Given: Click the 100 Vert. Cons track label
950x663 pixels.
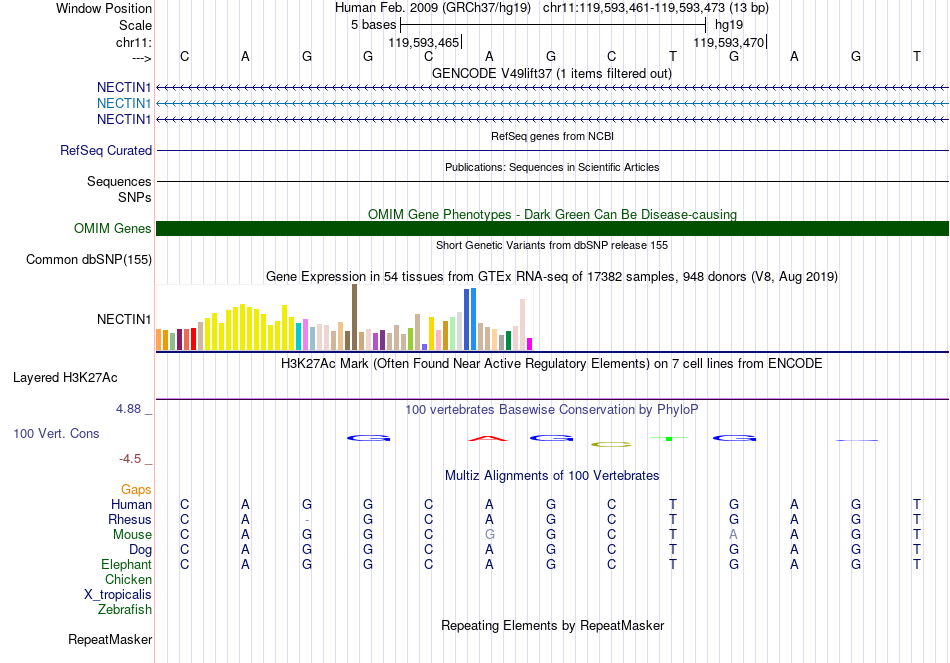Looking at the screenshot, I should click(x=56, y=434).
